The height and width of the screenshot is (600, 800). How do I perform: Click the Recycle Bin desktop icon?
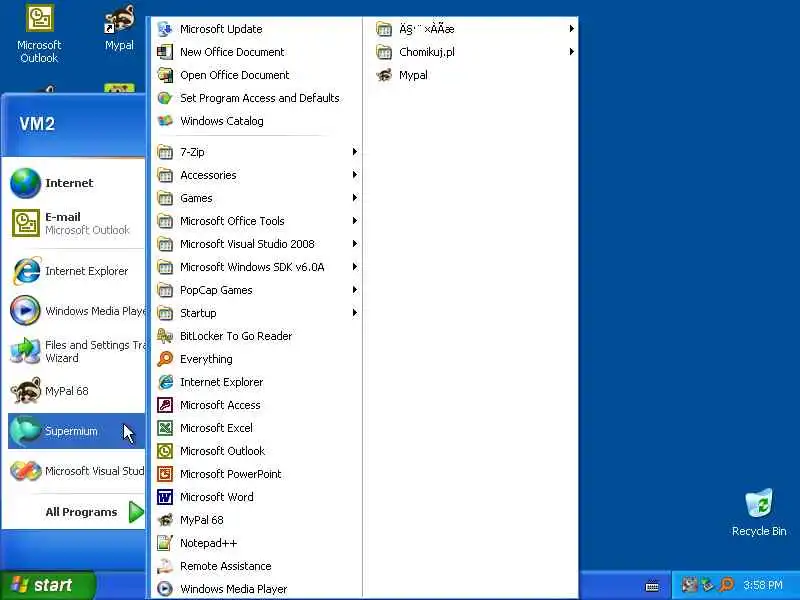(759, 512)
